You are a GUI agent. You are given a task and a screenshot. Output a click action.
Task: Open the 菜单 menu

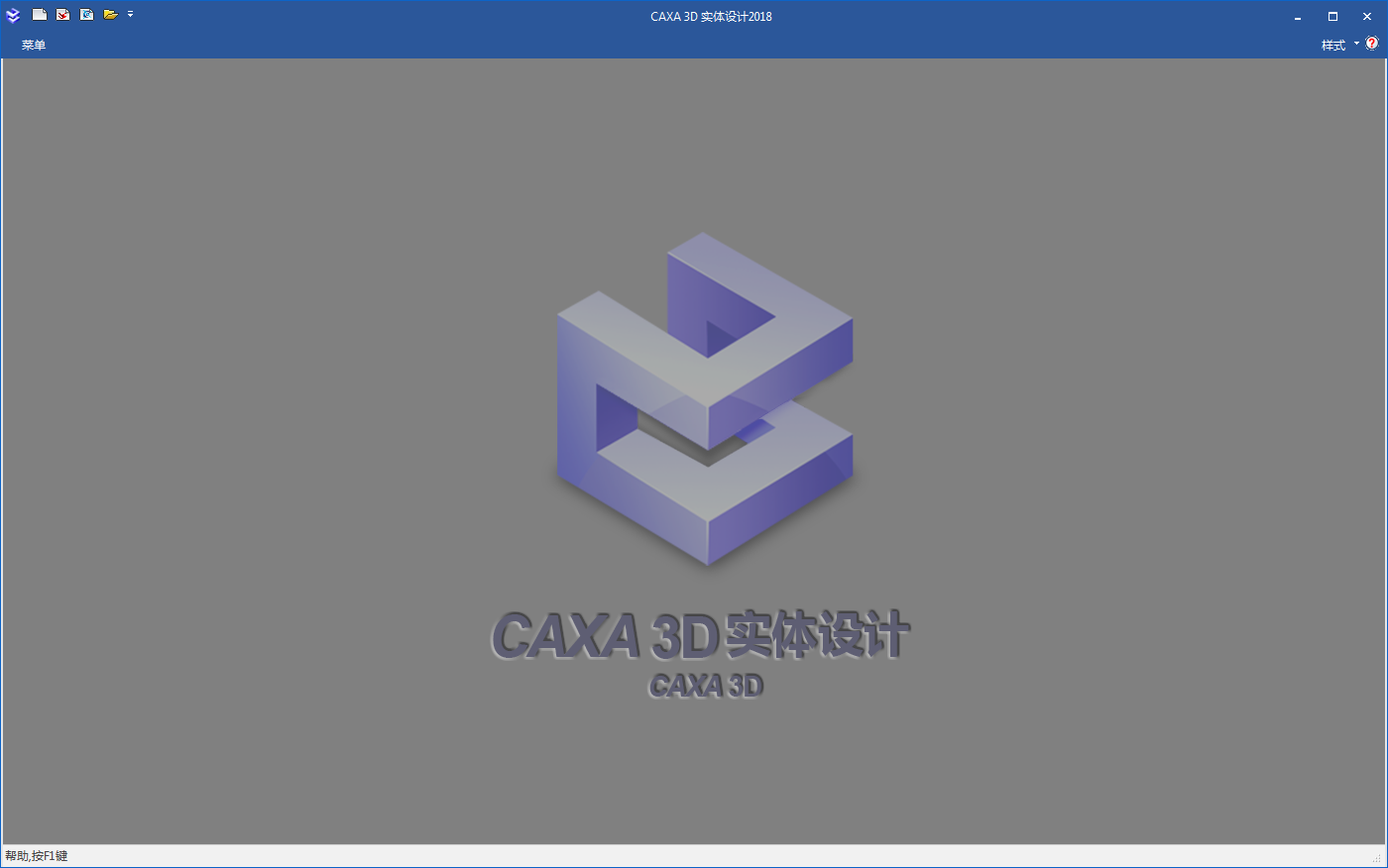34,45
